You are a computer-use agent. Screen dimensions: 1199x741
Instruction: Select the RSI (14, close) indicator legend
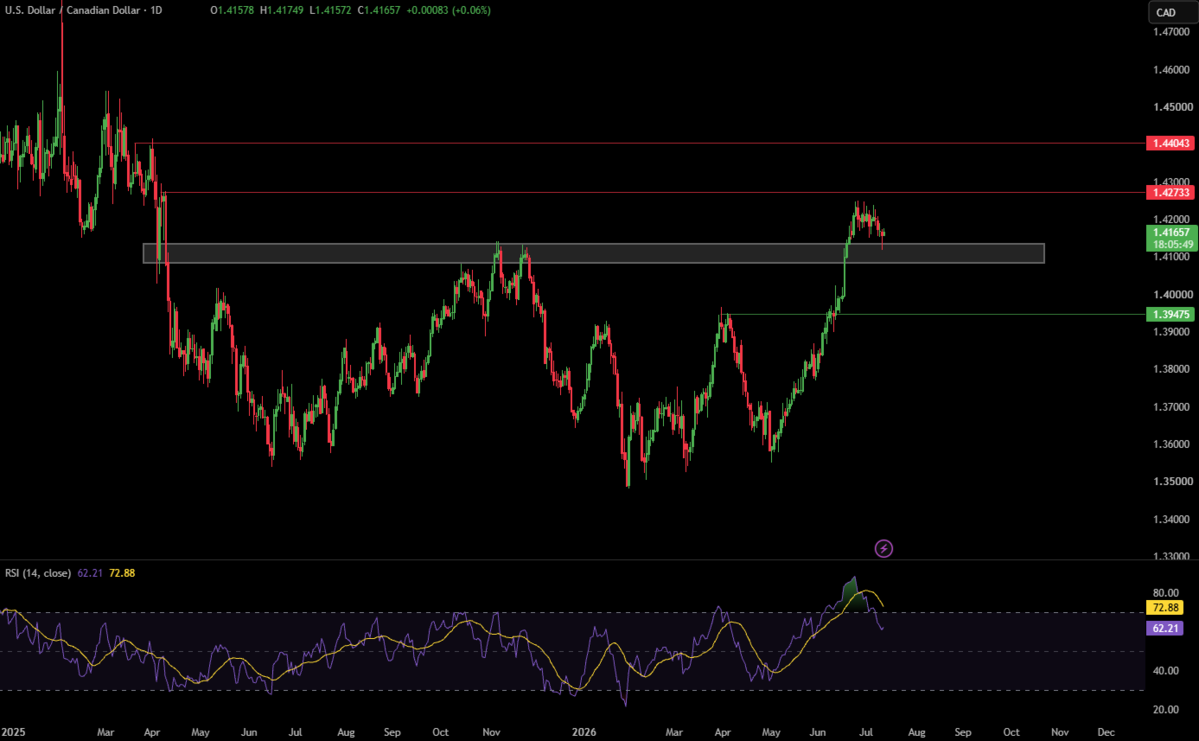click(x=38, y=573)
